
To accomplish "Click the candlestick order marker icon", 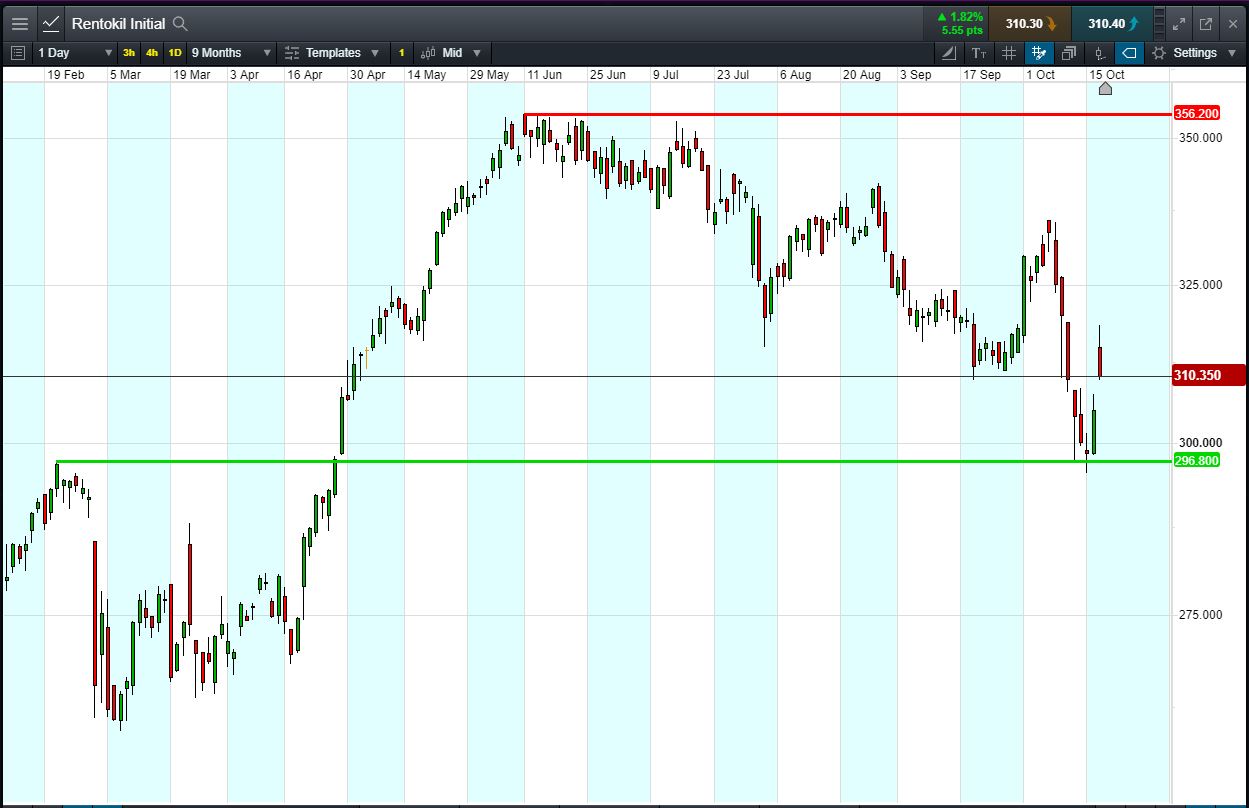I will [x=1099, y=53].
